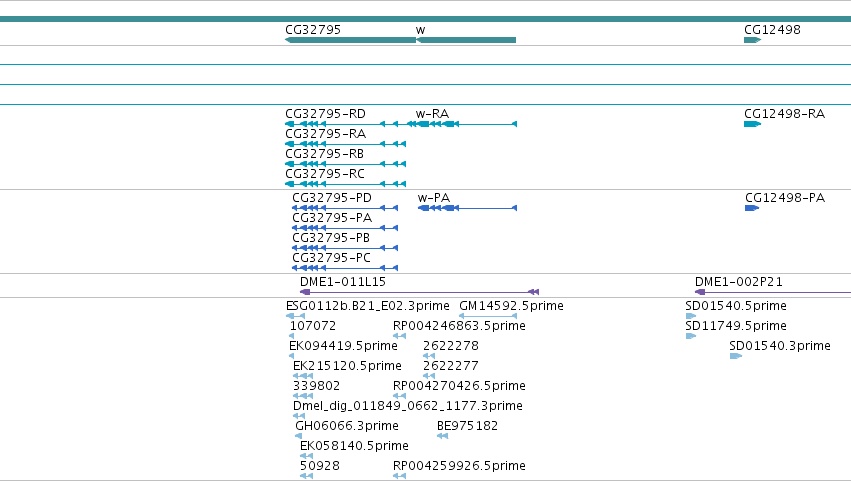The image size is (851, 481).
Task: Click the 107072 feature arrow
Action: click(x=292, y=336)
